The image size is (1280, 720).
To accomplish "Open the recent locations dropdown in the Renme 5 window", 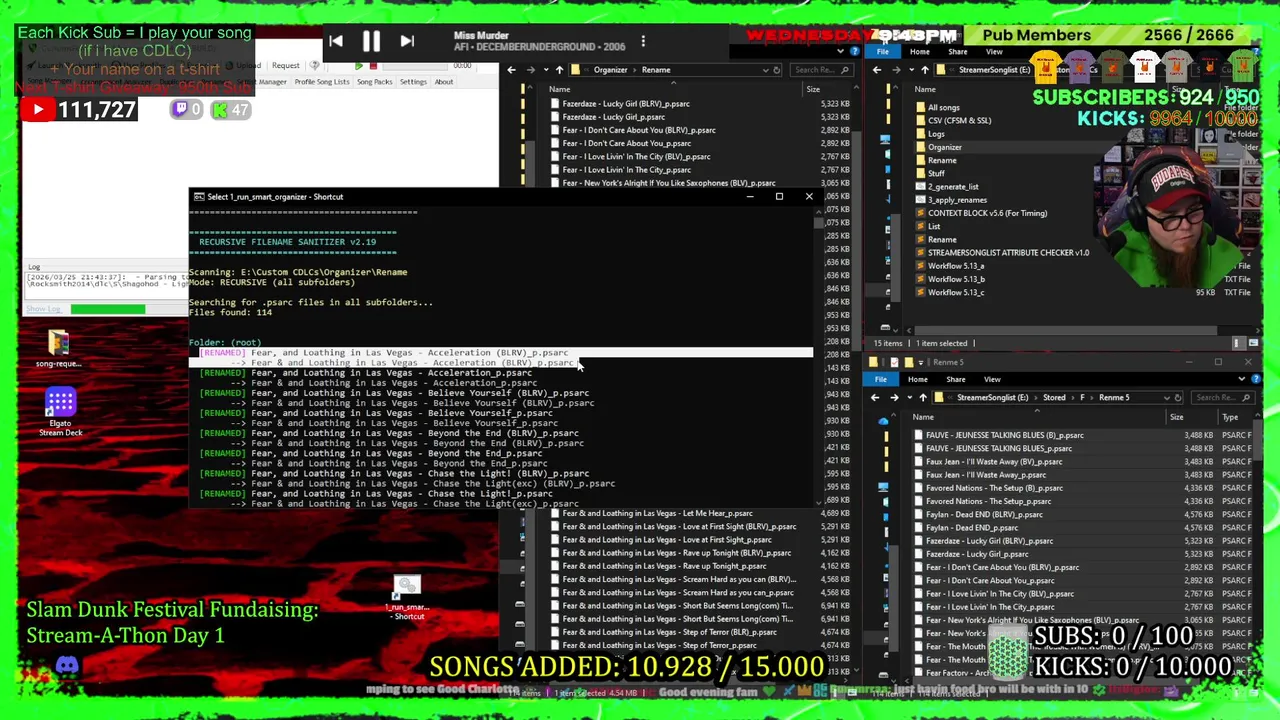I will [909, 398].
